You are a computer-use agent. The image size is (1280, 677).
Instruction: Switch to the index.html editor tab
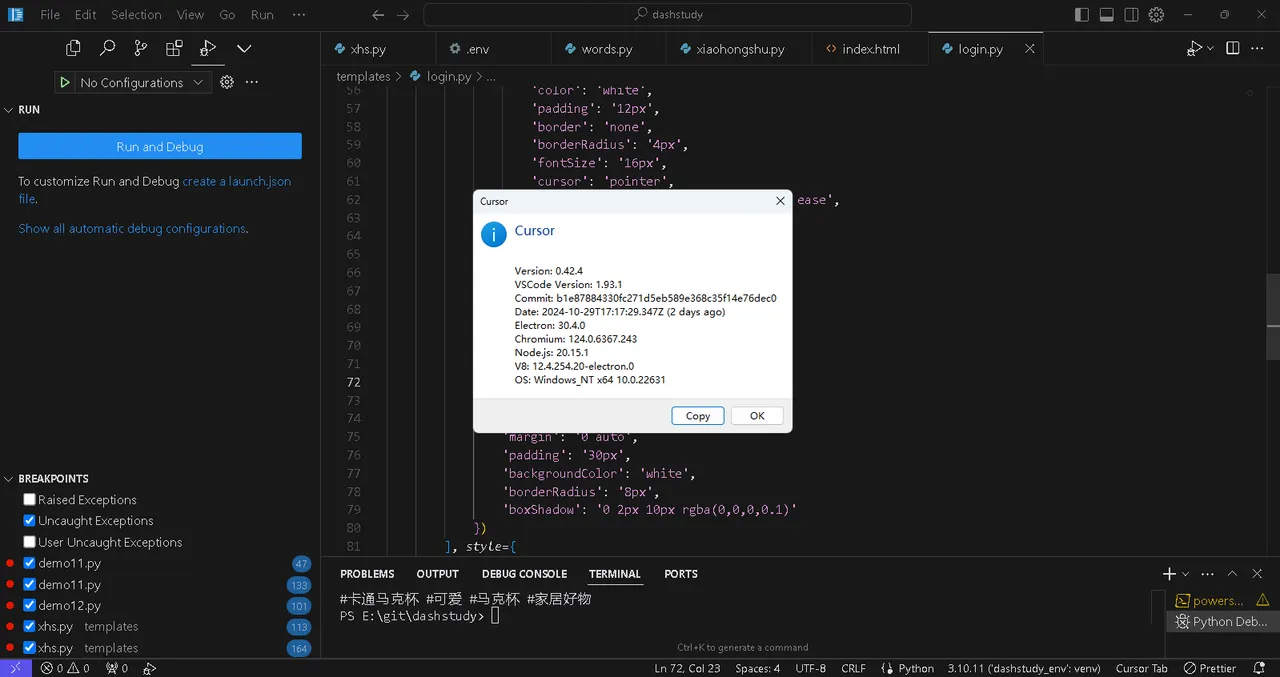[871, 48]
